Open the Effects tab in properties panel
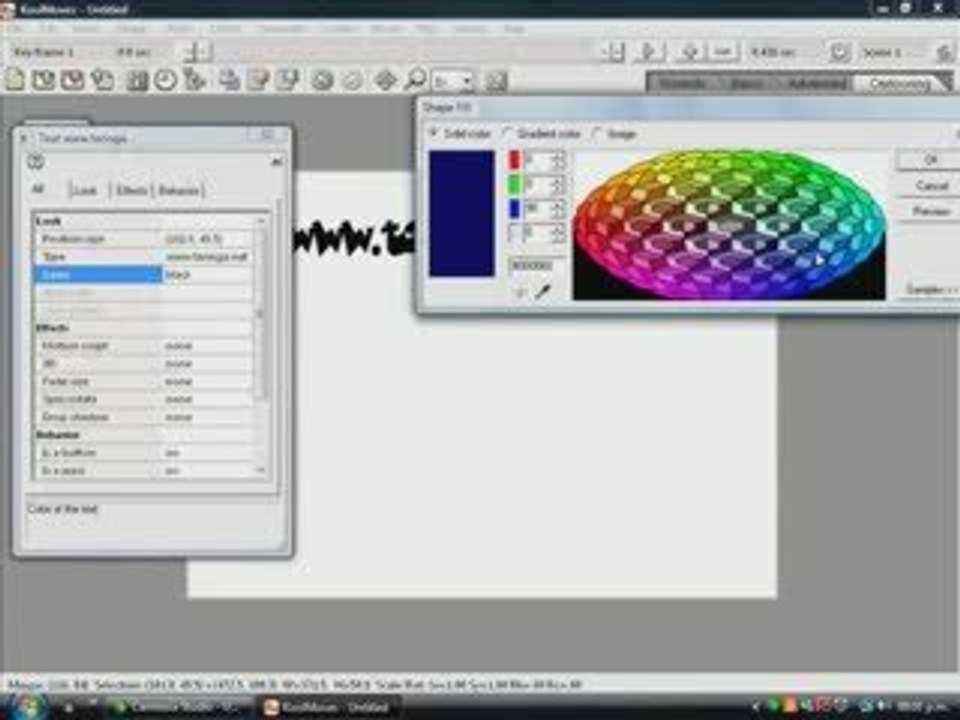The height and width of the screenshot is (720, 960). coord(132,190)
